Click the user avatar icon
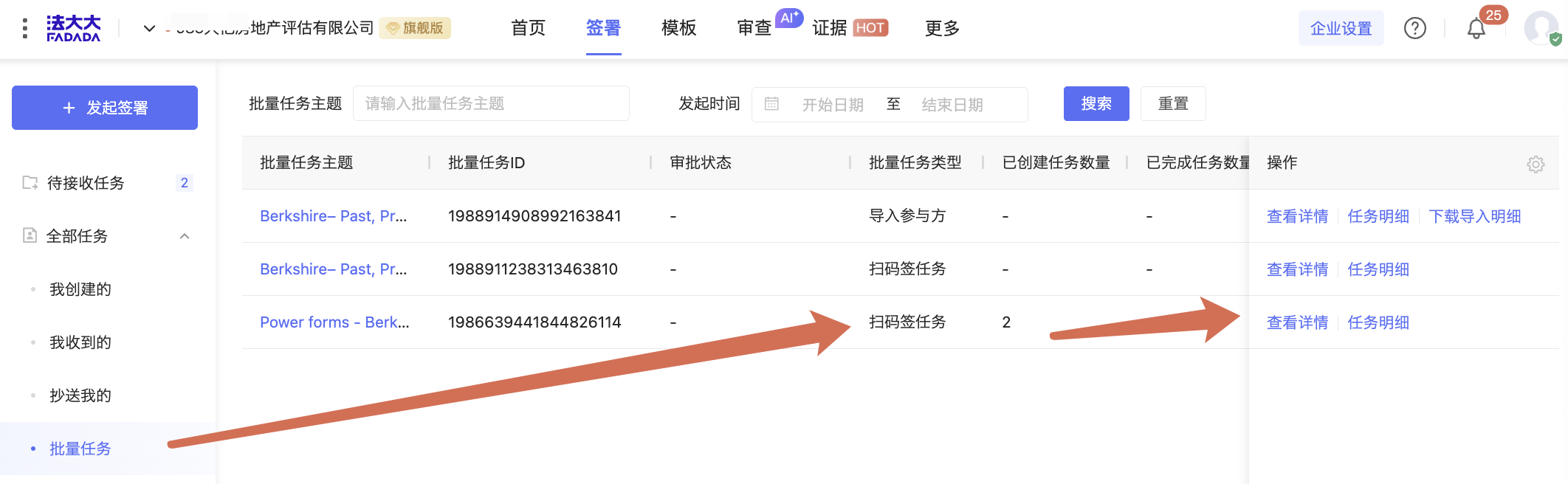Image resolution: width=1568 pixels, height=484 pixels. [1541, 28]
